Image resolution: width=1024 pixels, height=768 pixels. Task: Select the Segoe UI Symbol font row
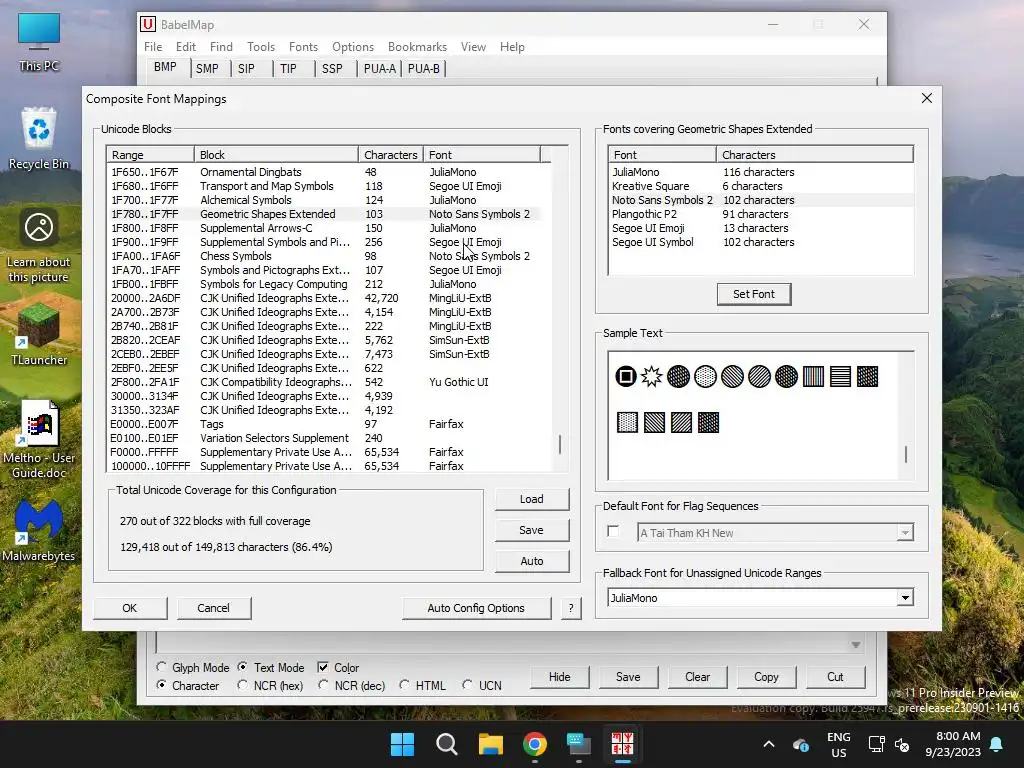(760, 242)
